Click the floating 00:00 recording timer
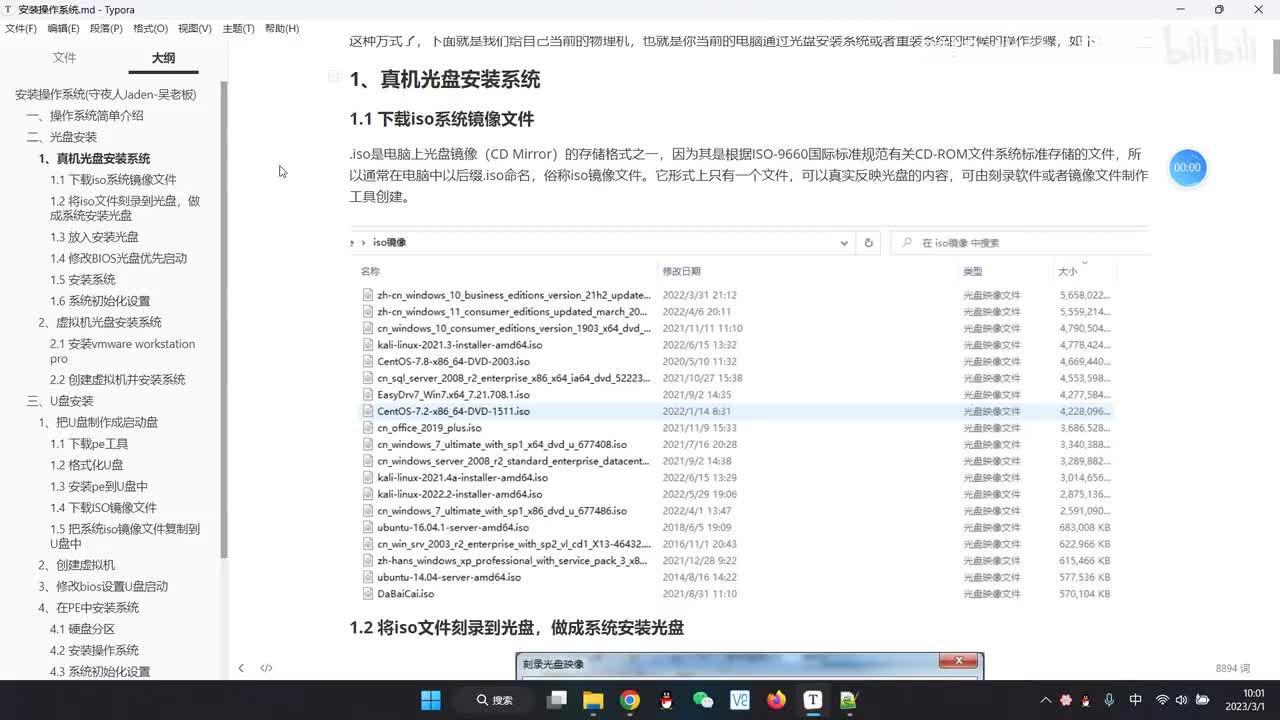This screenshot has height=720, width=1280. [x=1187, y=167]
